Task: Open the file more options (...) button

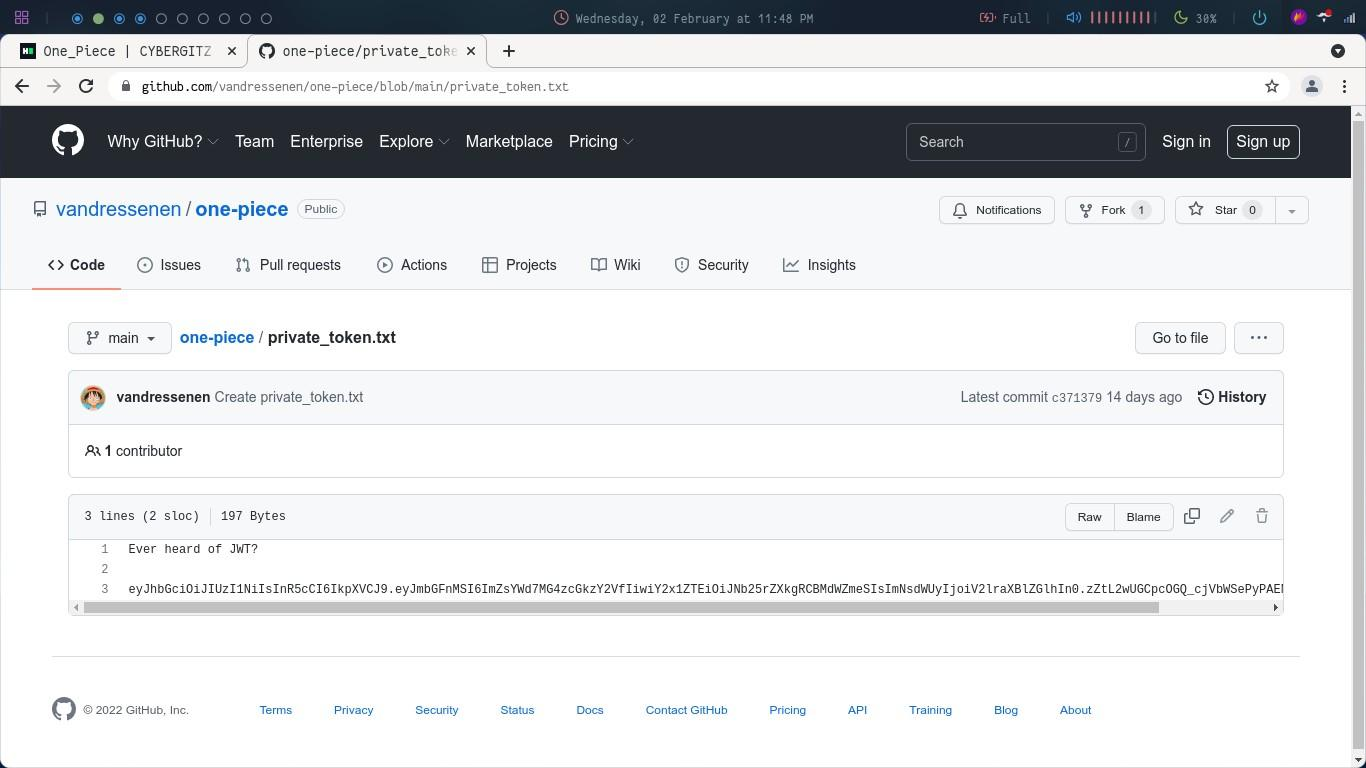Action: 1259,338
